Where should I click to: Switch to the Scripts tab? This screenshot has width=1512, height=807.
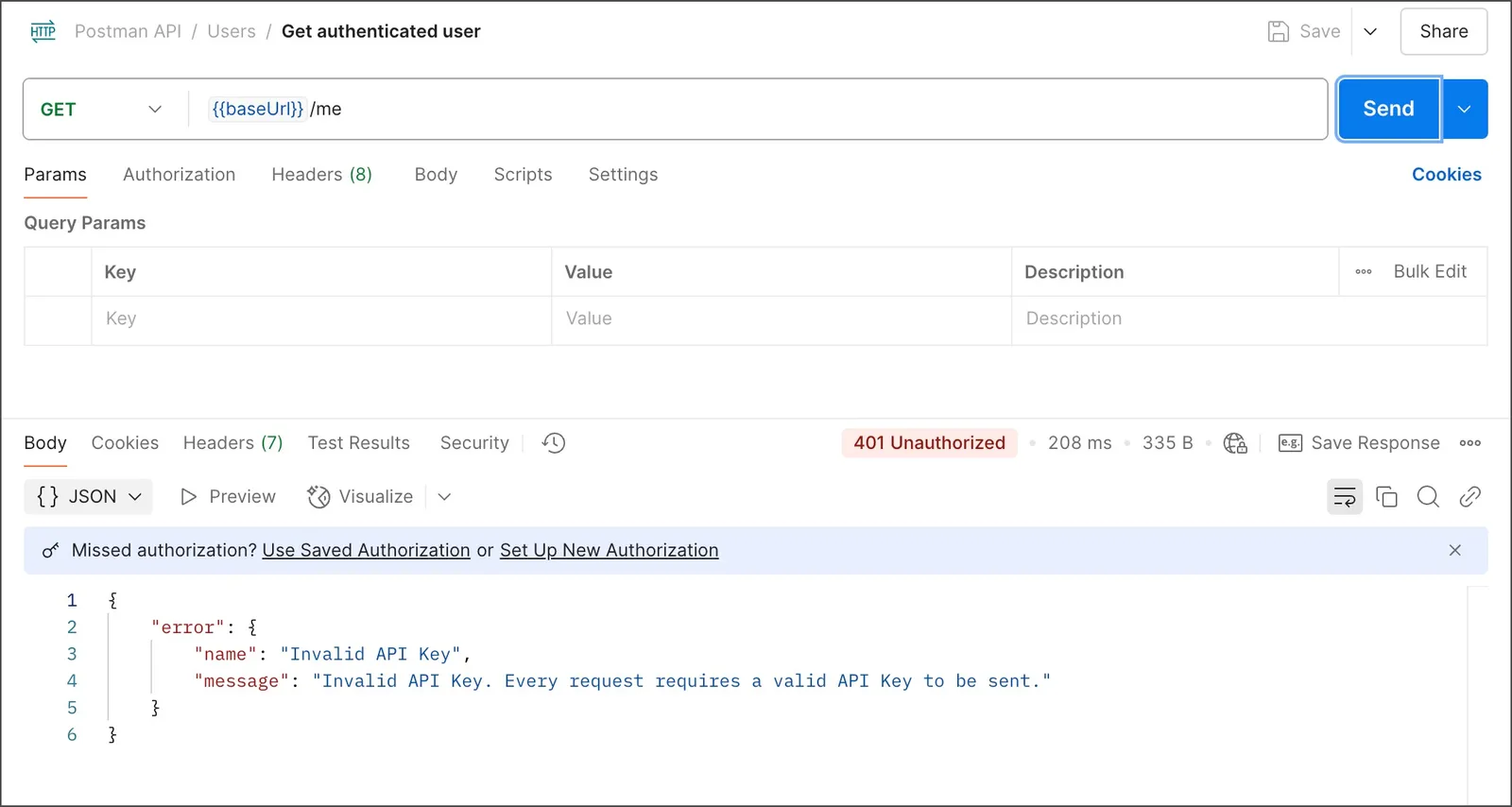523,175
